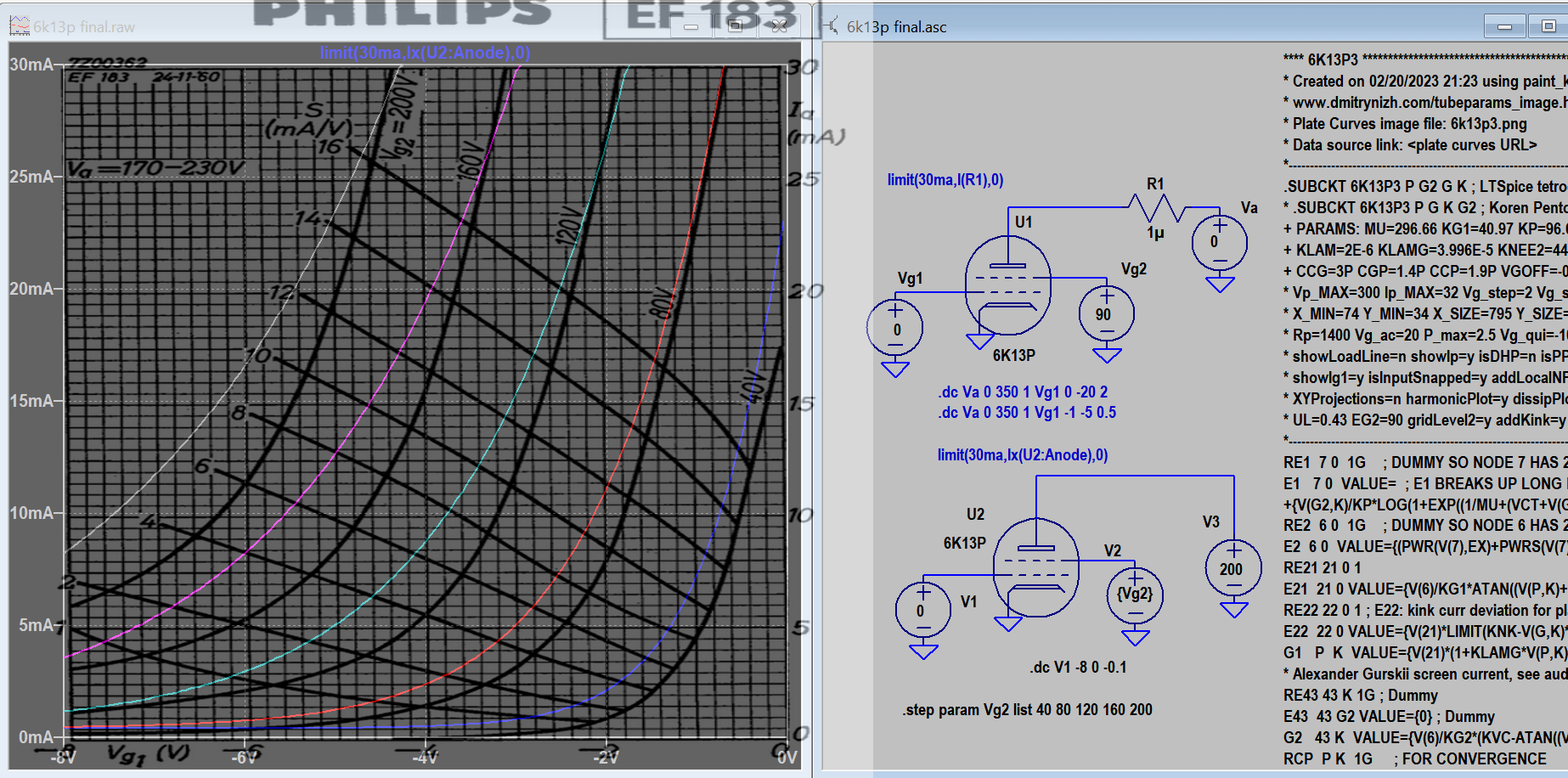Select directive .dc Va 0 350 1 Vg1 -1 -5 0.5
The height and width of the screenshot is (778, 1568).
coord(1027,413)
